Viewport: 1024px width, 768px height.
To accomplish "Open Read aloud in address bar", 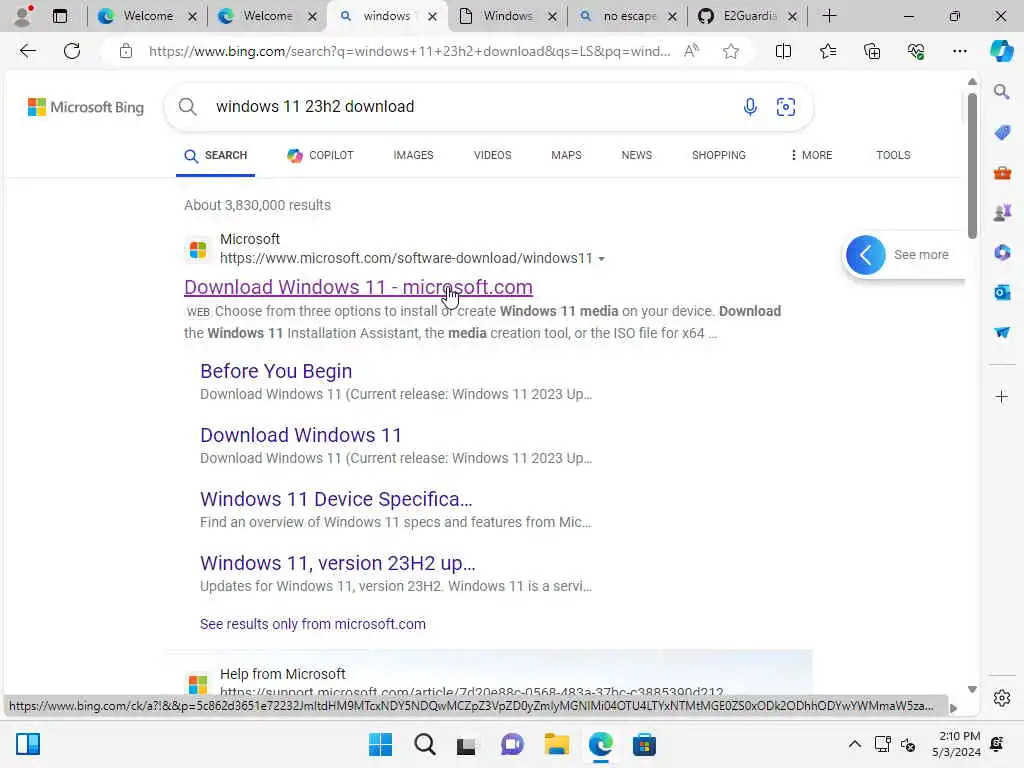I will [691, 51].
